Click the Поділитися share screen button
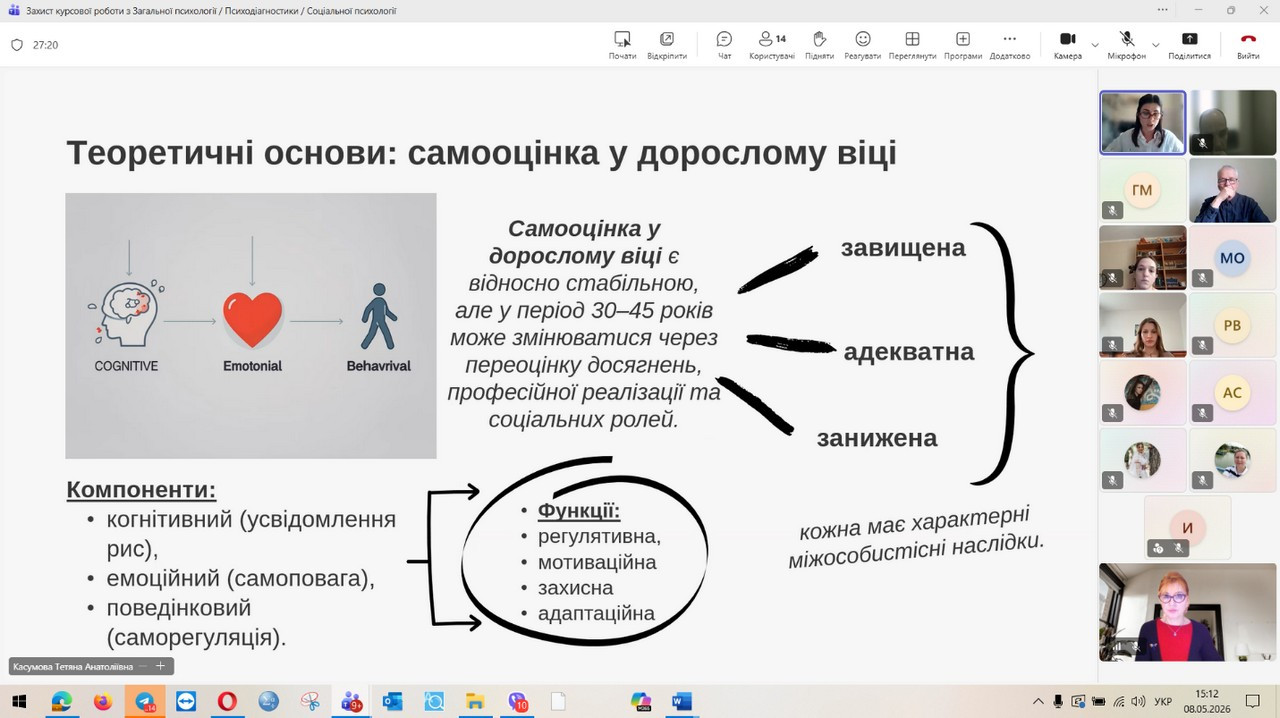Viewport: 1280px width, 718px height. [1189, 45]
